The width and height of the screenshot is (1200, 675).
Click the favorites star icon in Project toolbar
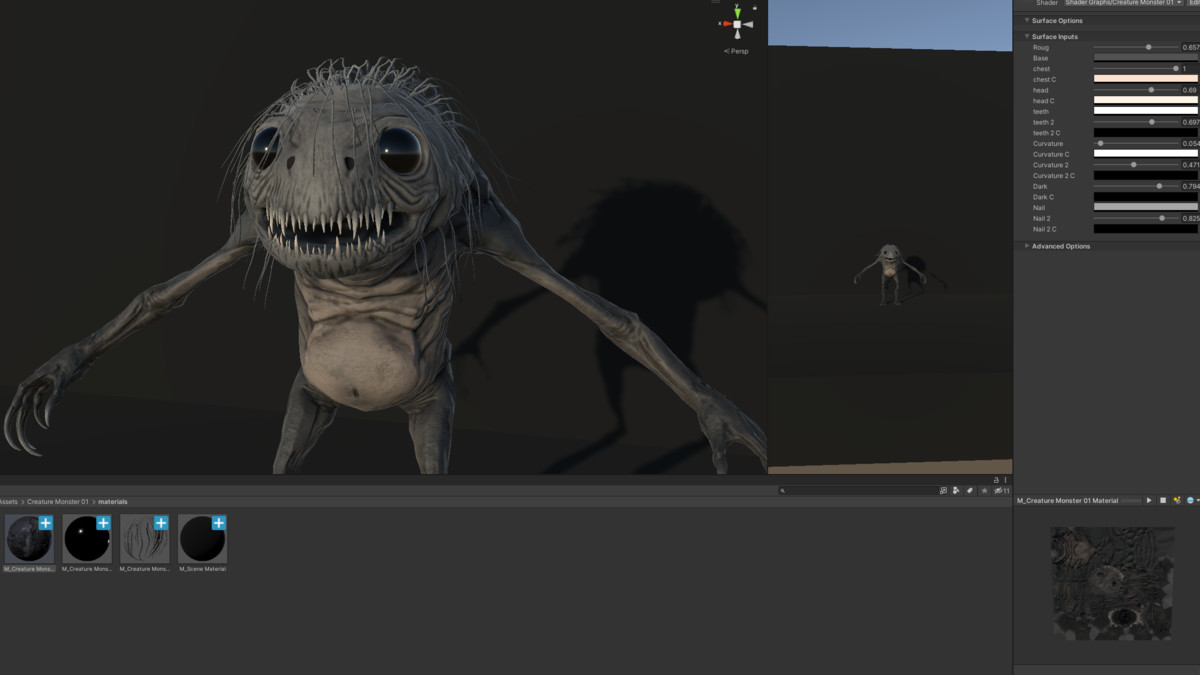[985, 489]
